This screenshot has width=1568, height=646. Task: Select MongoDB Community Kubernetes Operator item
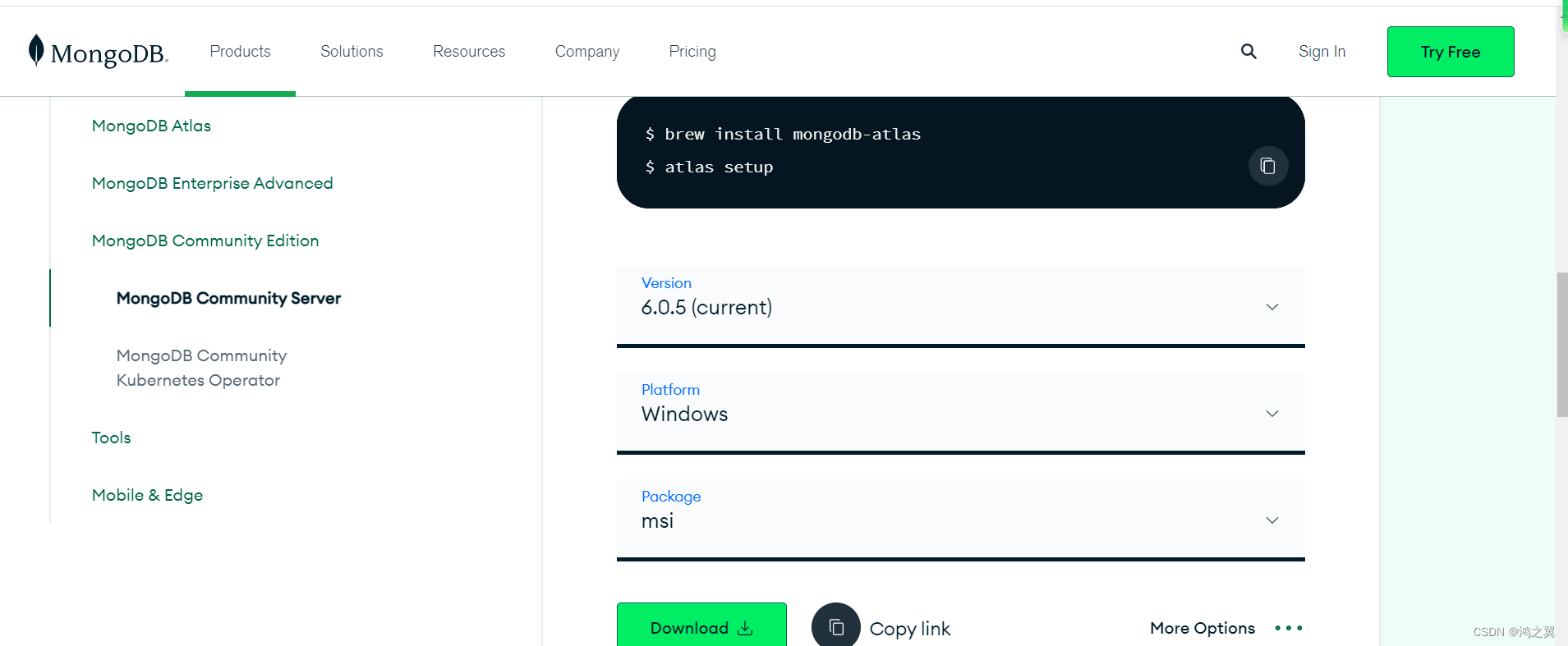tap(201, 368)
